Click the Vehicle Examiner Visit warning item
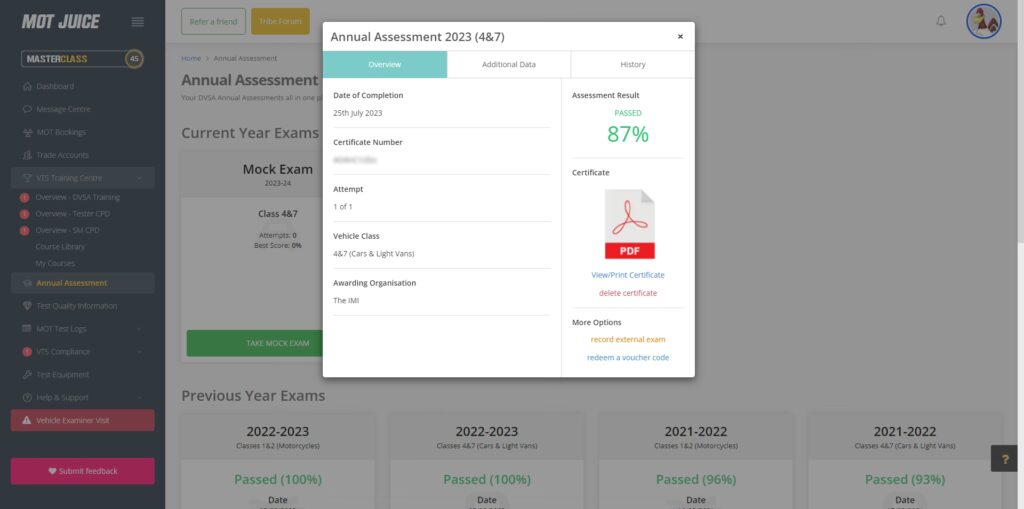Screen dimensions: 1024x509 [82, 420]
